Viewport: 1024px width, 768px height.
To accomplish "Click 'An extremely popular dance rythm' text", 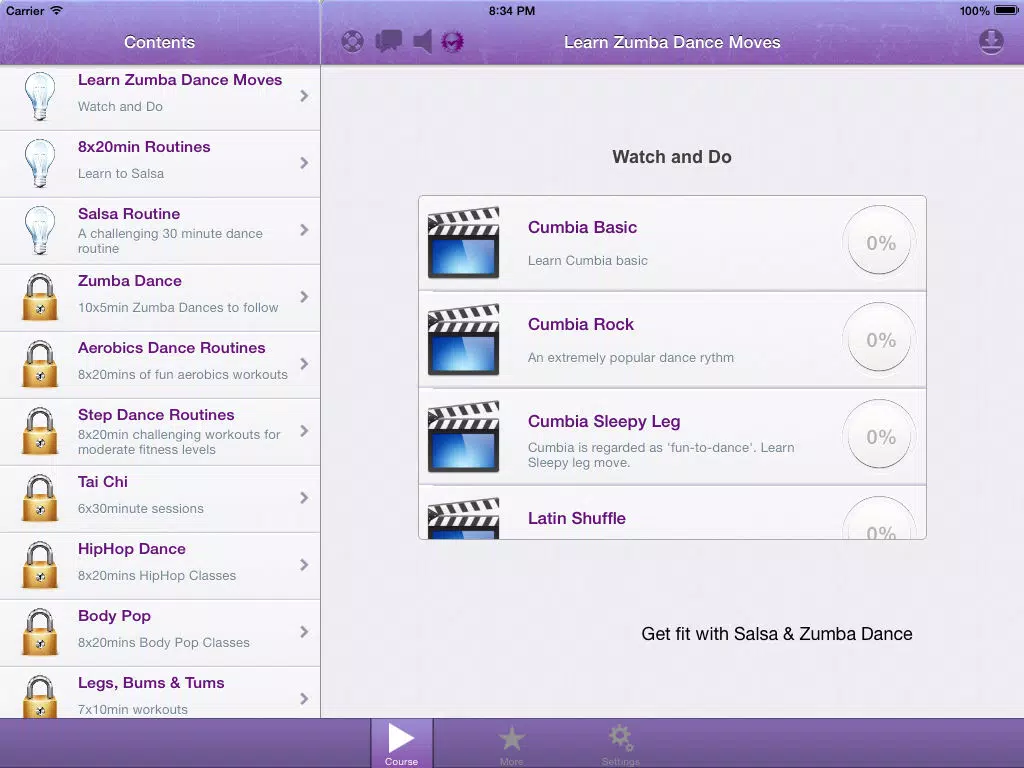I will [631, 358].
